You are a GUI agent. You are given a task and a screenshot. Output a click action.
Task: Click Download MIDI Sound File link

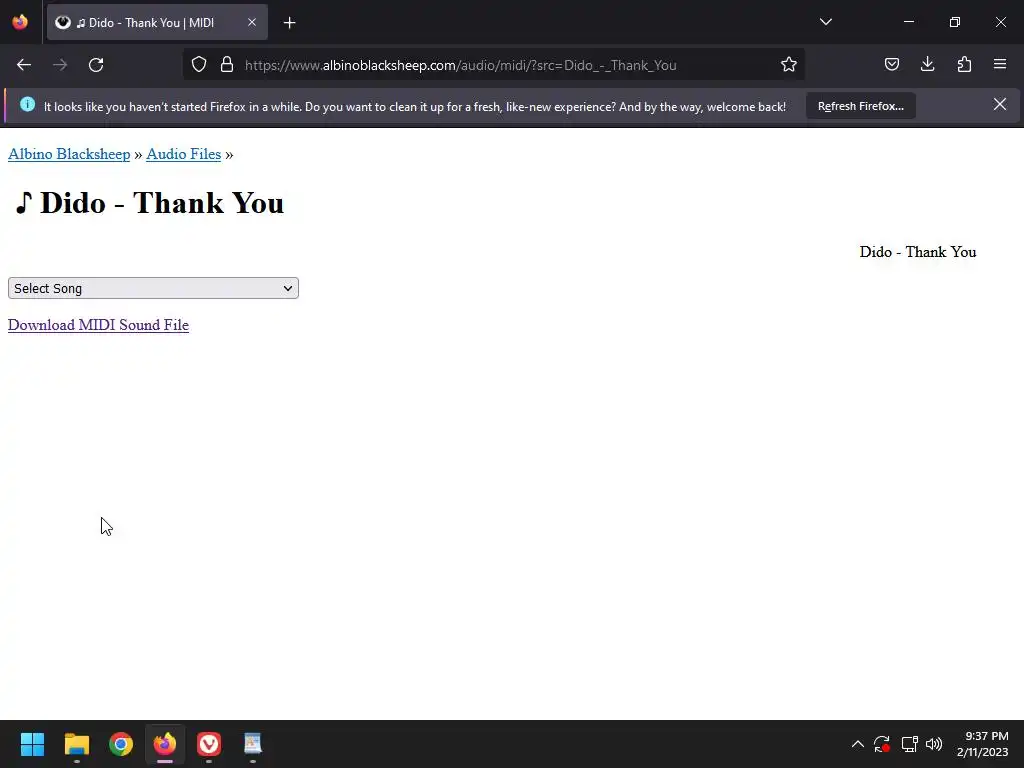98,325
